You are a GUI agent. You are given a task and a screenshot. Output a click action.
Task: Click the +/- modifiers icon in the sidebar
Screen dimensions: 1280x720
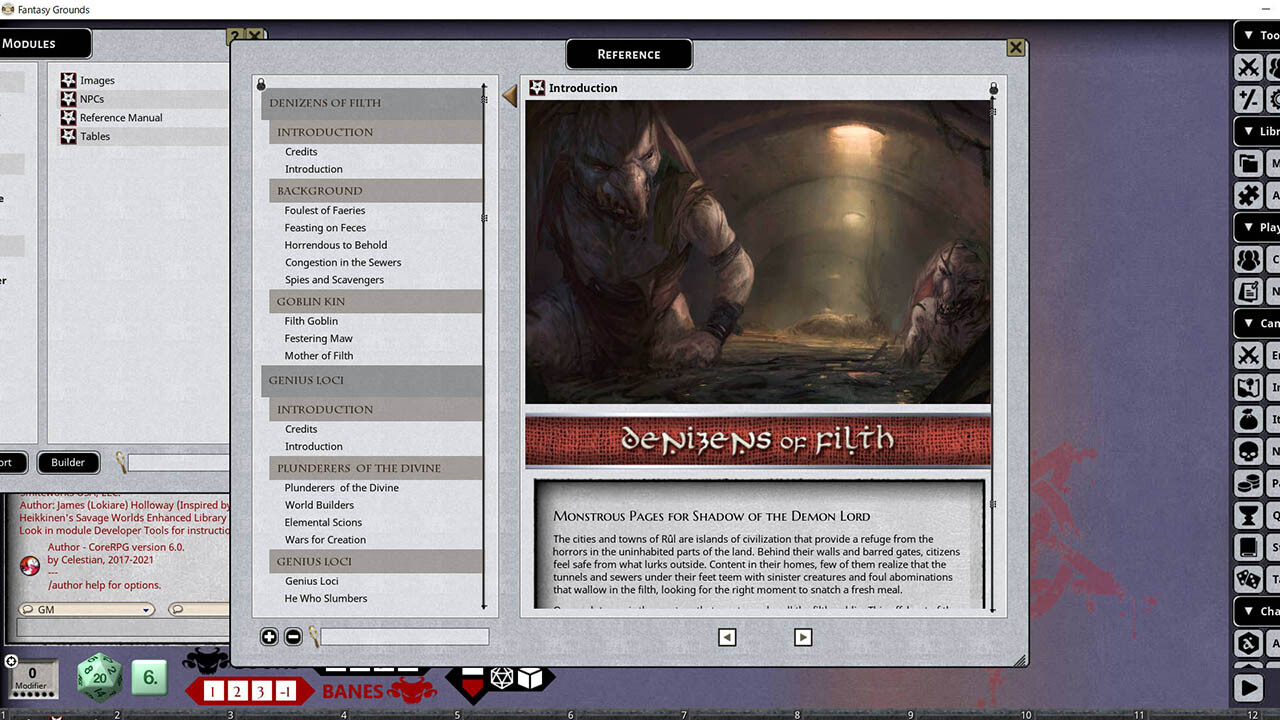coord(1247,99)
